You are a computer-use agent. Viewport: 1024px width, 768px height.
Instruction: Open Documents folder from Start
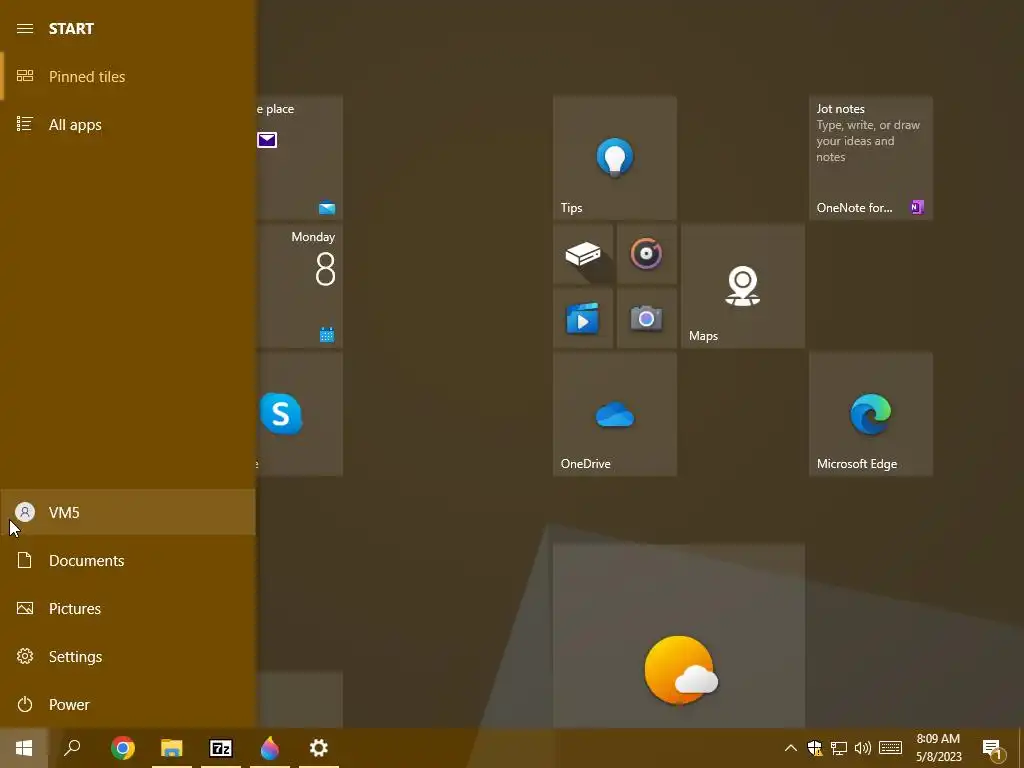click(x=128, y=560)
